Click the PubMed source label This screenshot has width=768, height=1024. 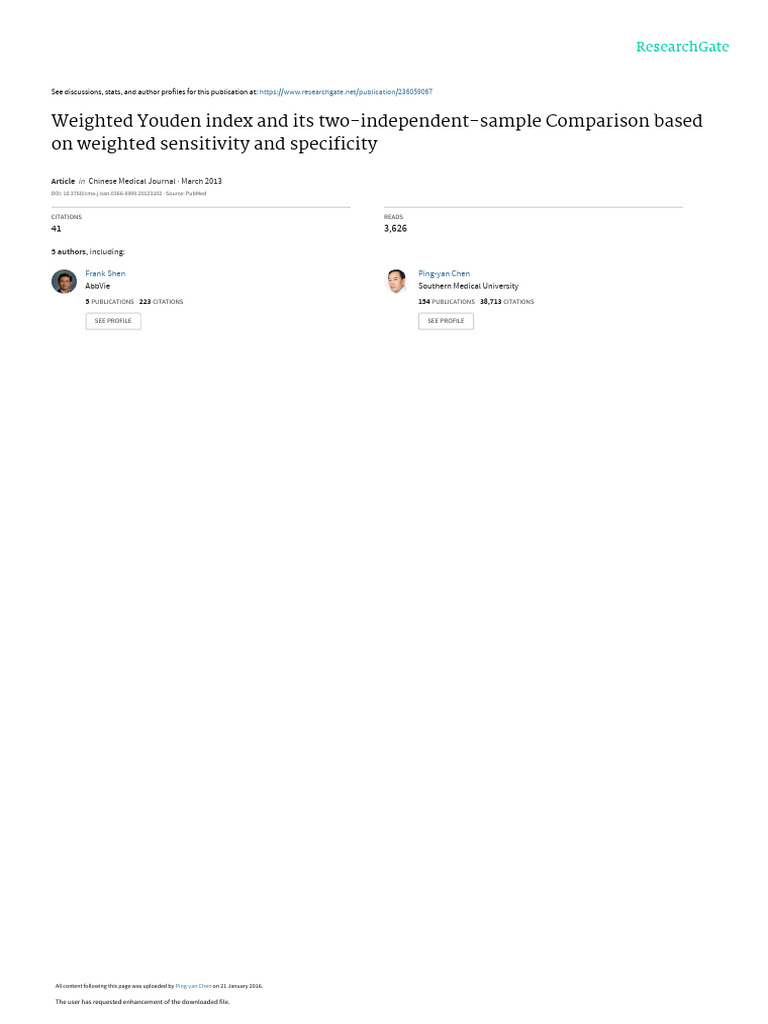(196, 193)
